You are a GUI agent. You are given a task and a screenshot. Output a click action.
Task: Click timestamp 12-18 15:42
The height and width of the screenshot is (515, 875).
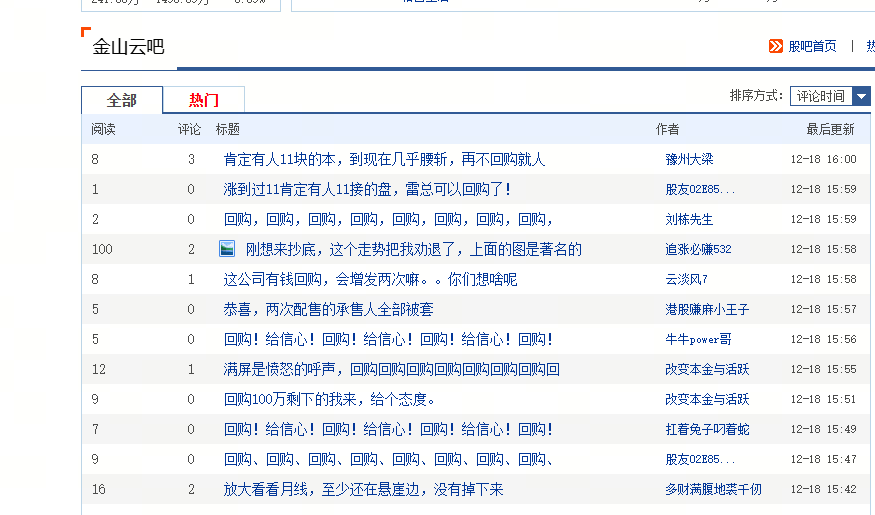[824, 490]
